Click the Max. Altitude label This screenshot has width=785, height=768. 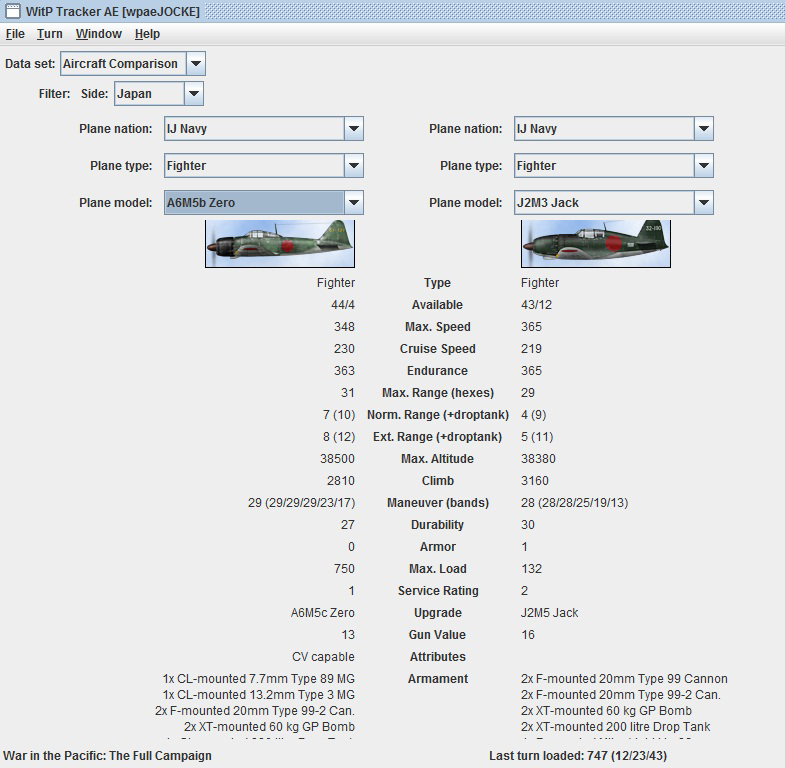438,459
